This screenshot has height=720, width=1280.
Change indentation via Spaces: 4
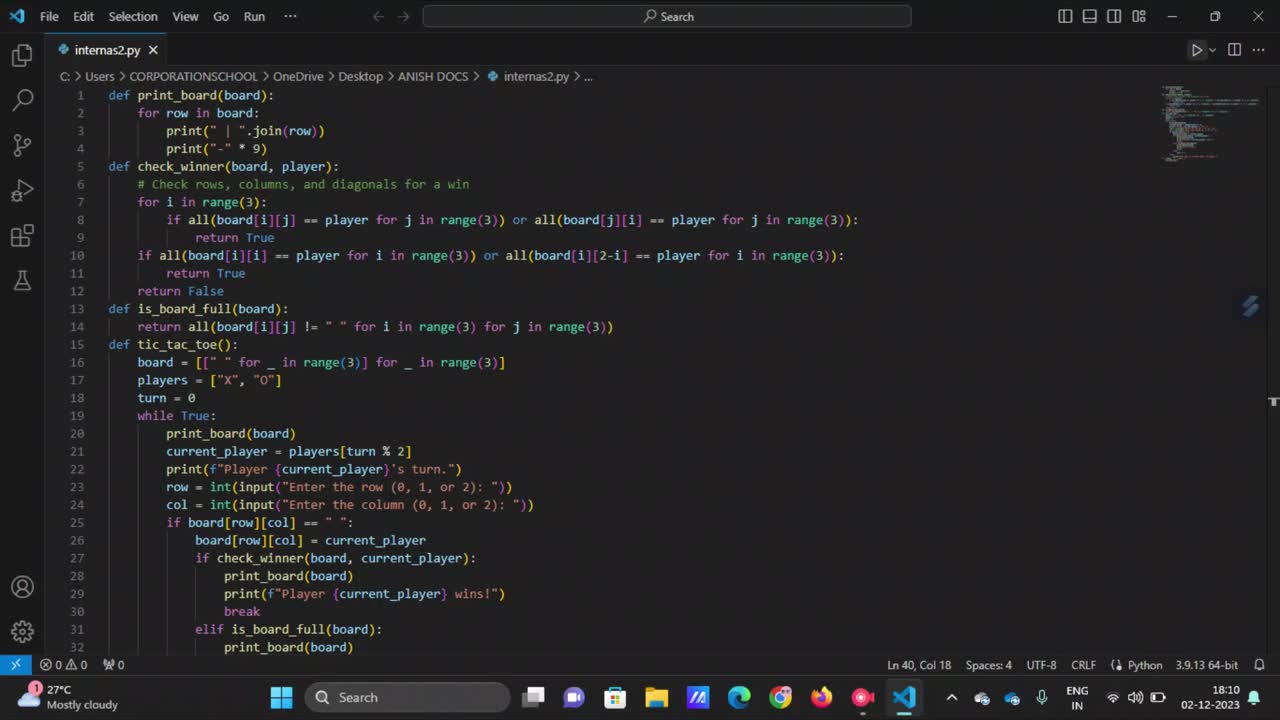[988, 665]
